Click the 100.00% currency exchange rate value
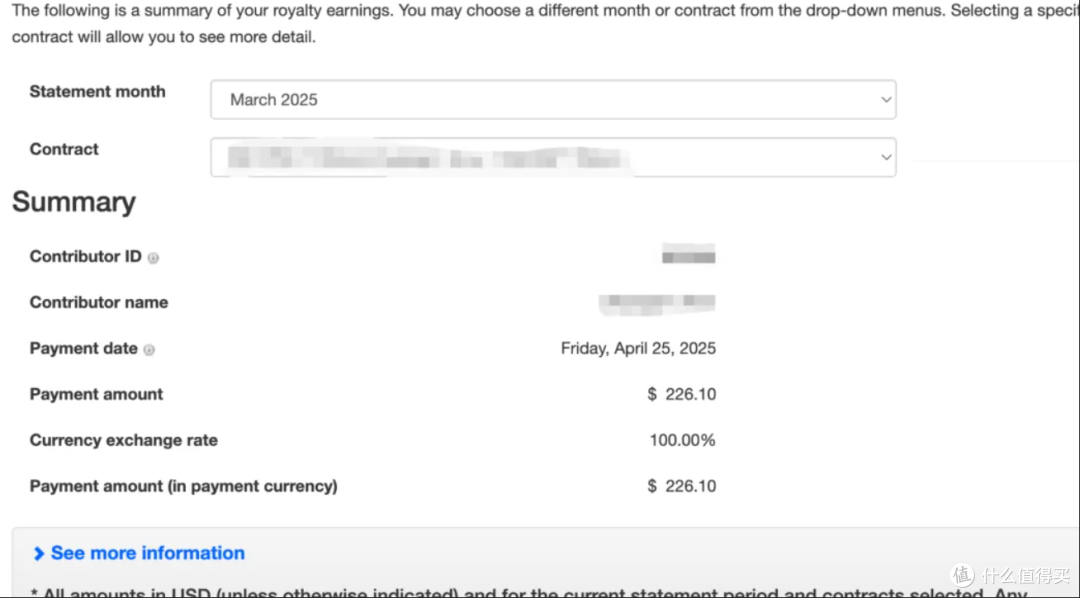The height and width of the screenshot is (598, 1080). (683, 440)
